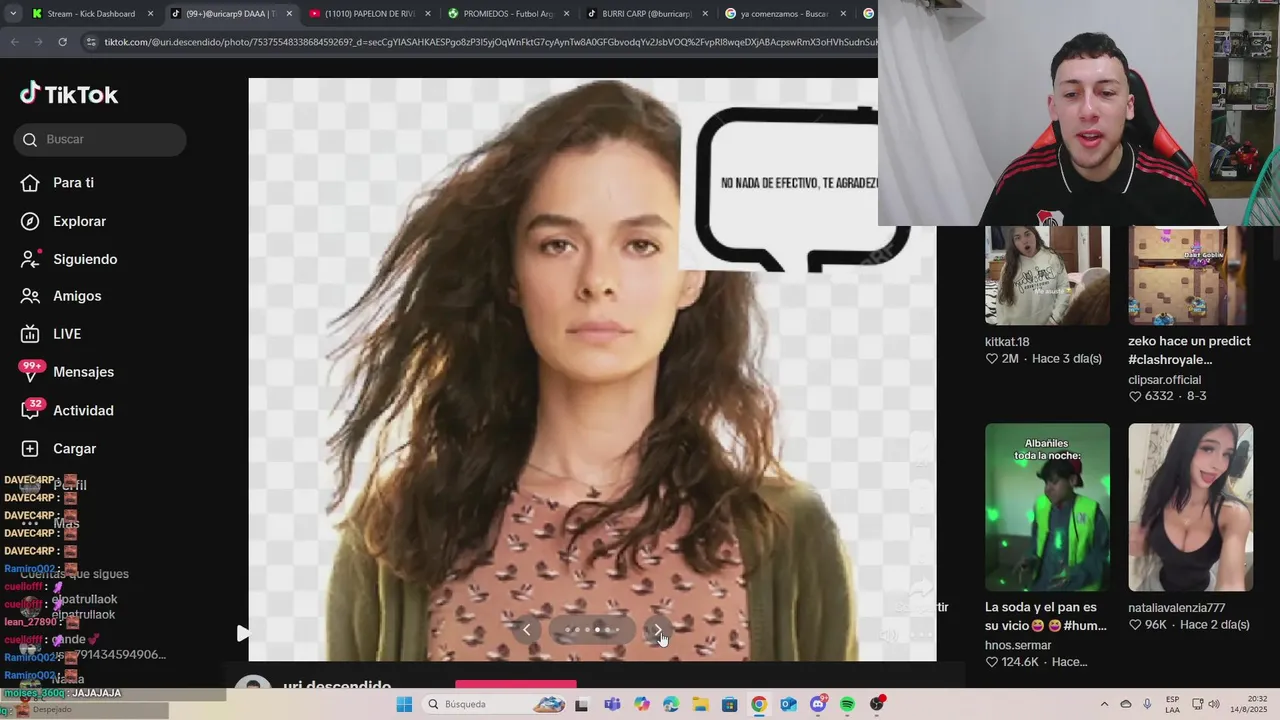
Task: Close the PAPELON DE RIVER tab
Action: (x=428, y=14)
